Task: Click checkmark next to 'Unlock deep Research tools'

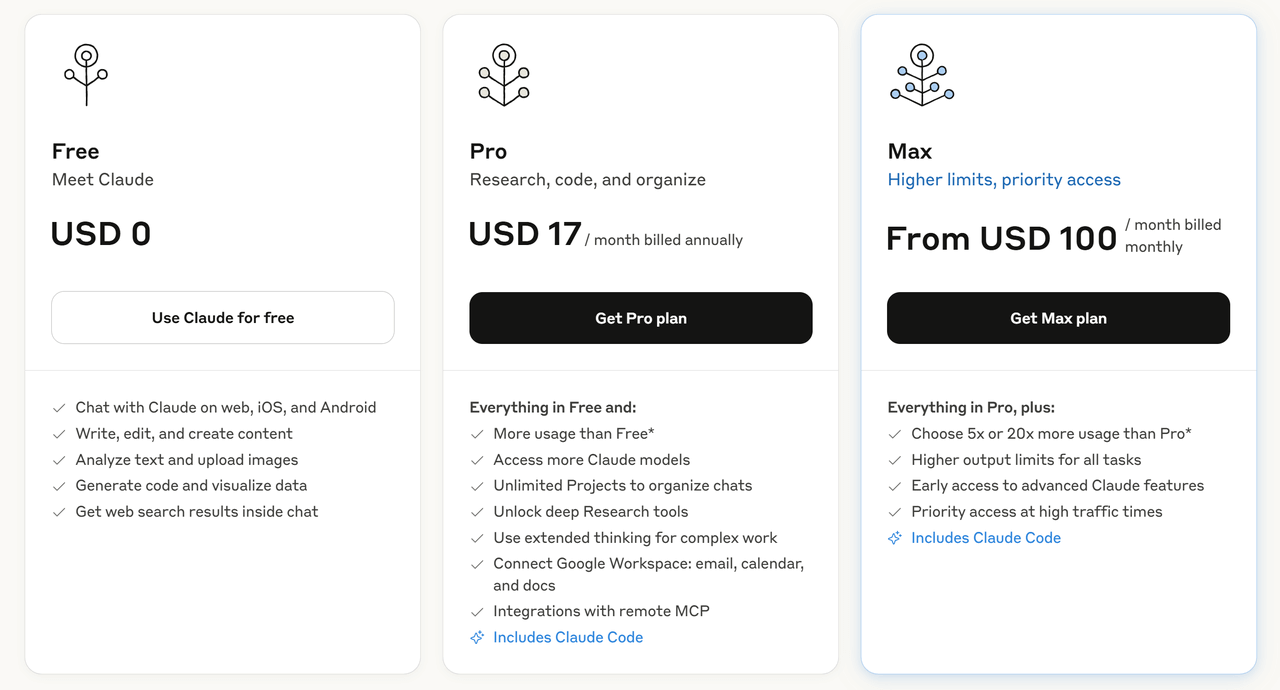Action: [x=477, y=512]
